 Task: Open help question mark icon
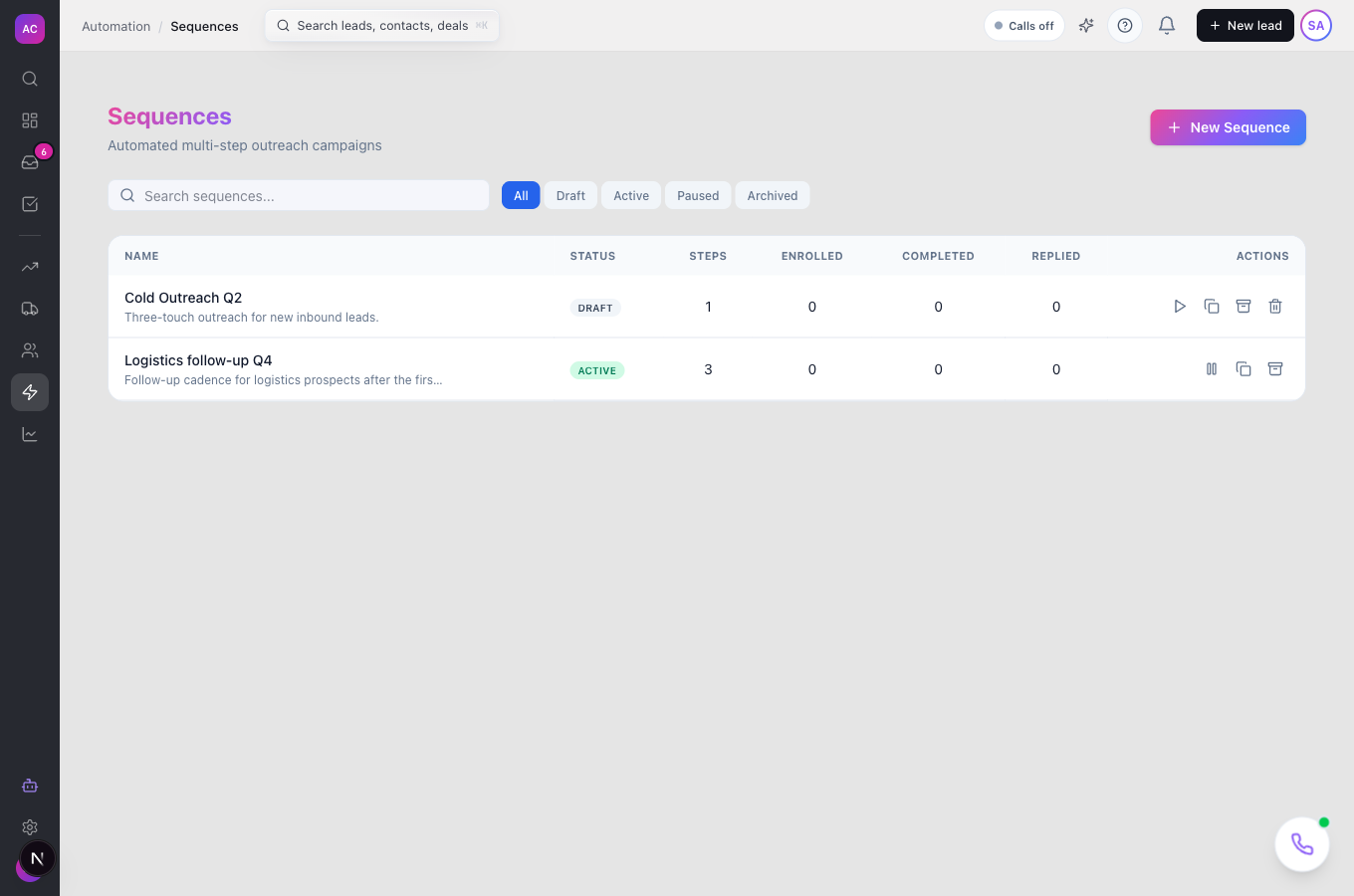[x=1125, y=26]
